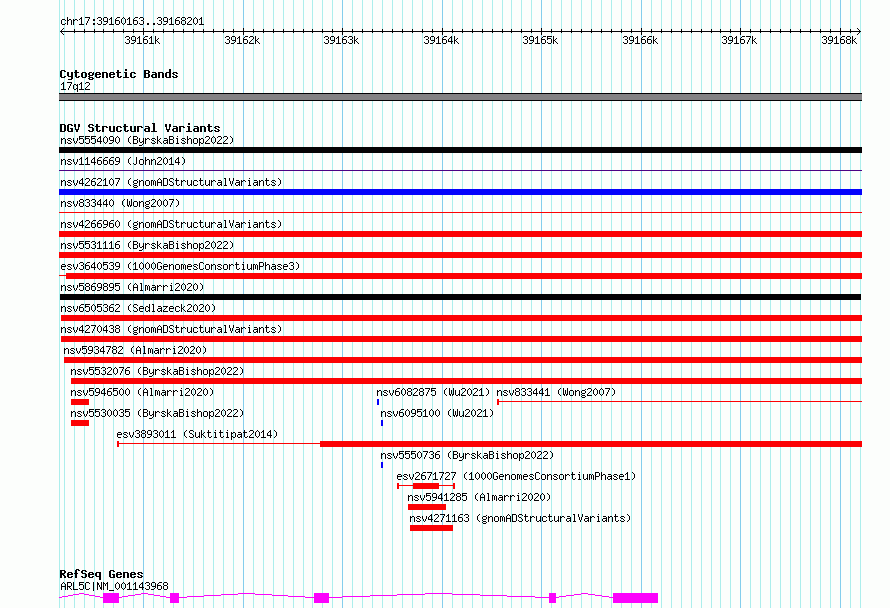The width and height of the screenshot is (890, 608).
Task: Click the nsv5550736 (ByrskaBishop2022) label
Action: [467, 455]
